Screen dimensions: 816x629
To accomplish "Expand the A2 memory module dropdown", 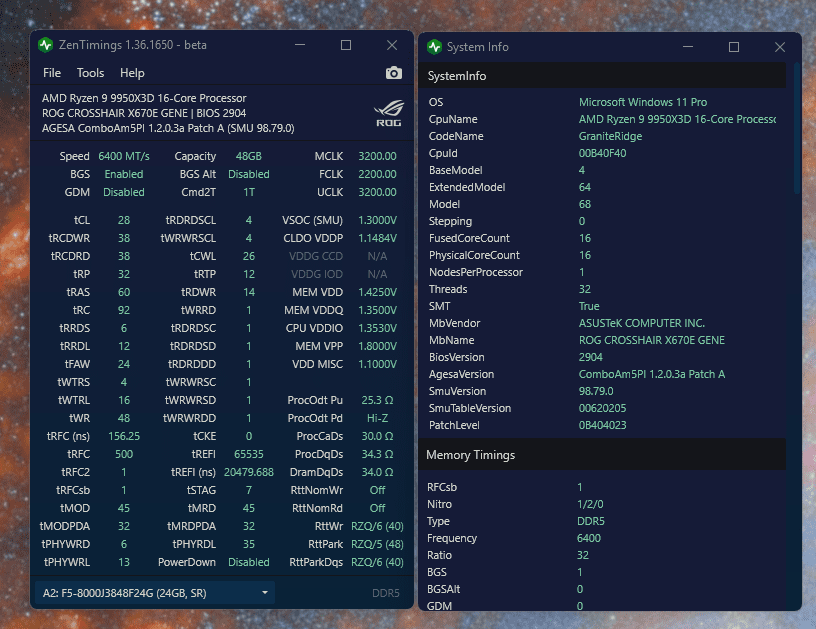I will [155, 593].
